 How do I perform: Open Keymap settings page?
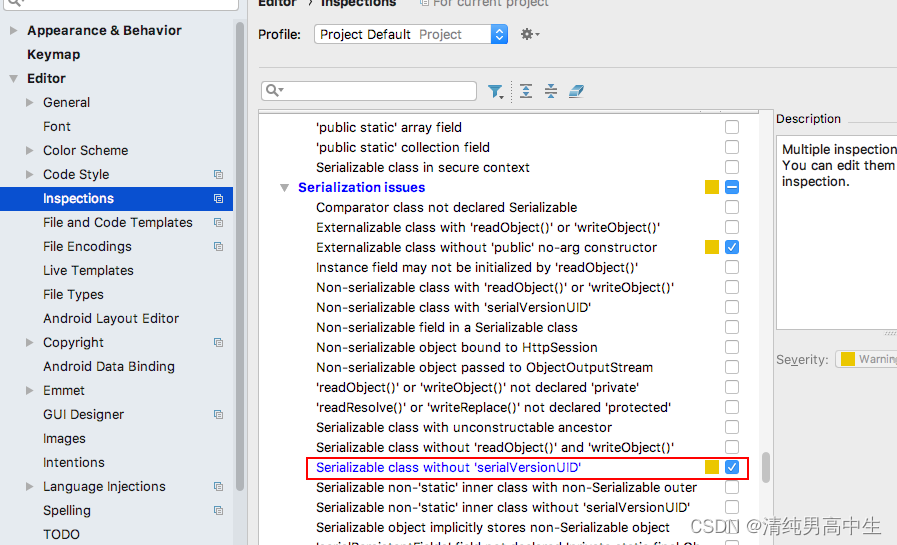[54, 54]
